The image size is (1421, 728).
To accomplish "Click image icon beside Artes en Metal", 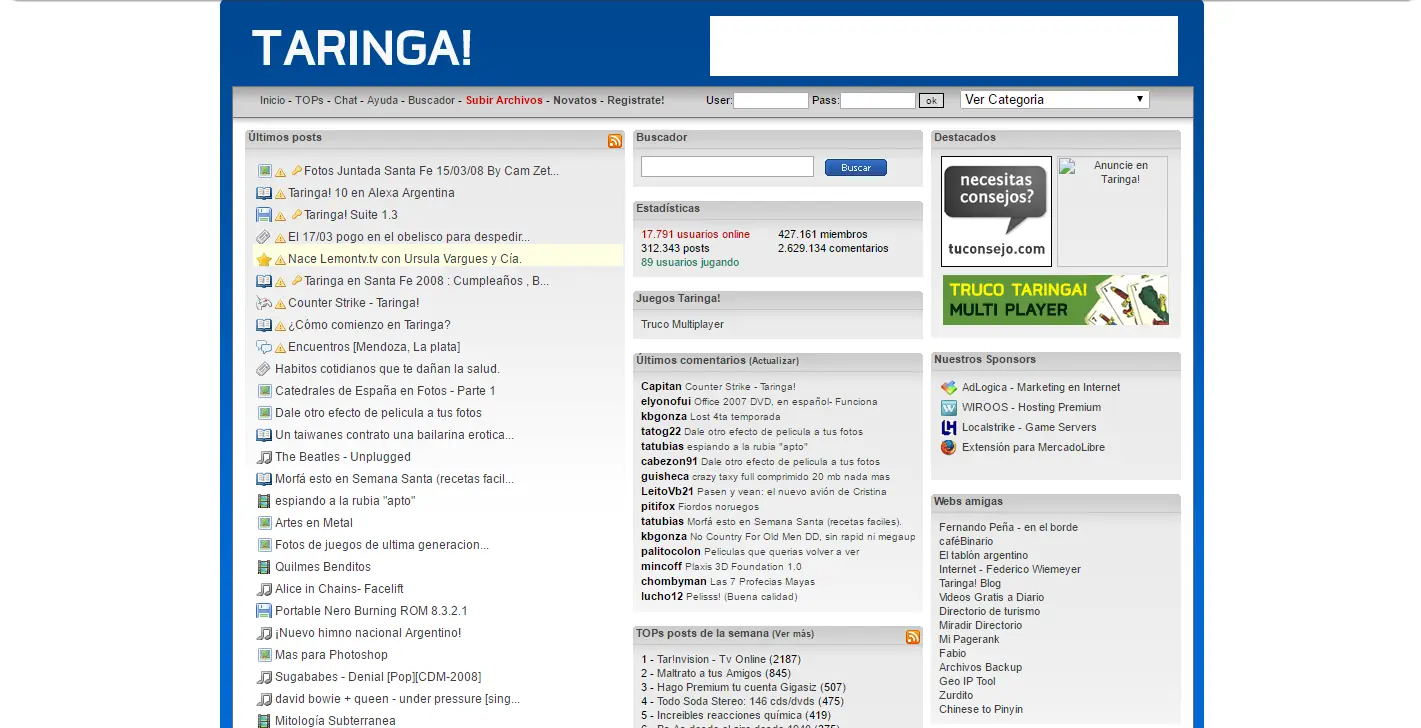I will [x=264, y=523].
